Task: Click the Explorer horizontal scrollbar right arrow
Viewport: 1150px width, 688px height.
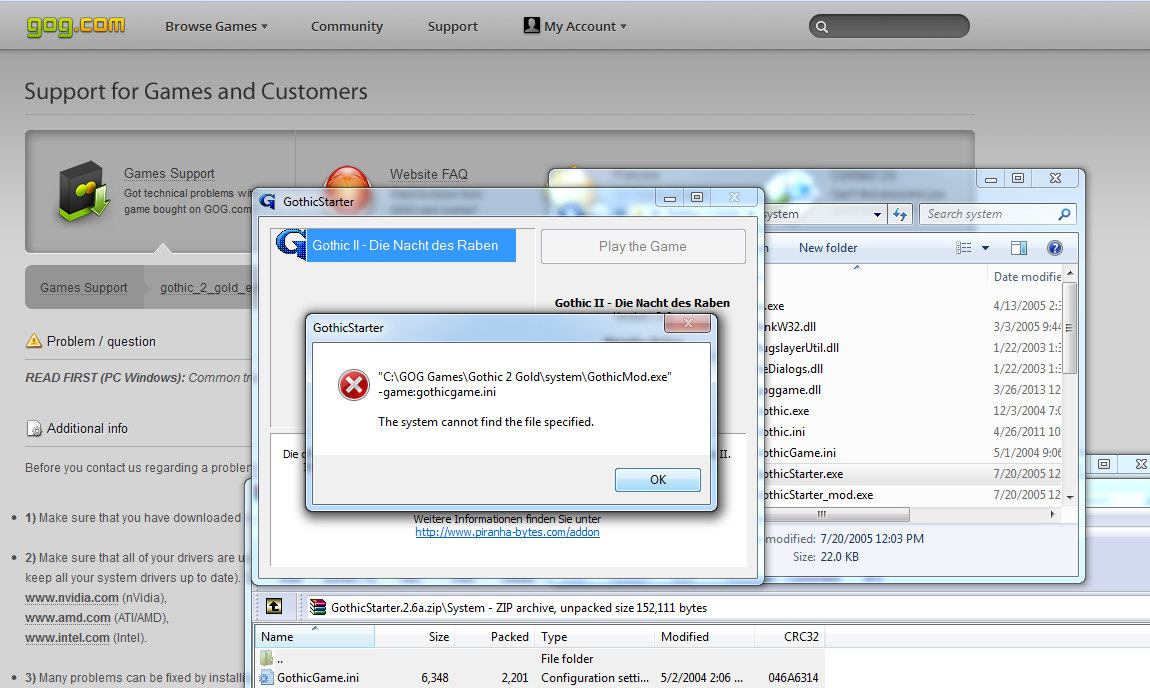Action: click(1052, 514)
